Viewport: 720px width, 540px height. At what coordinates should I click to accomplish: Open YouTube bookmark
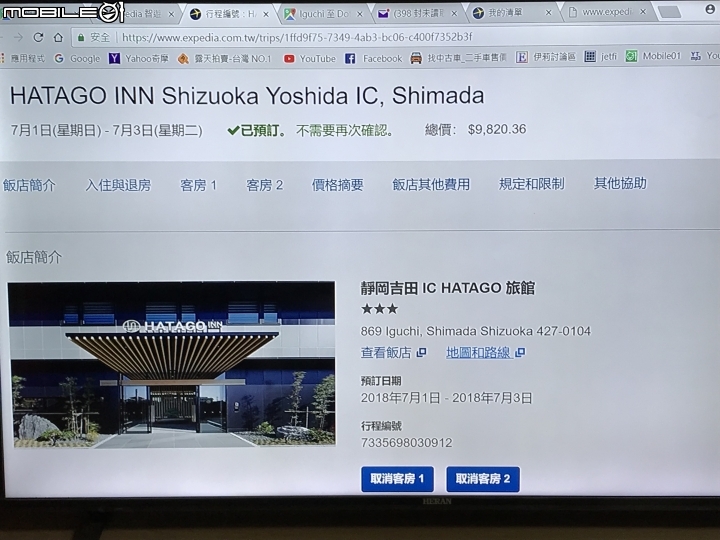click(x=309, y=59)
